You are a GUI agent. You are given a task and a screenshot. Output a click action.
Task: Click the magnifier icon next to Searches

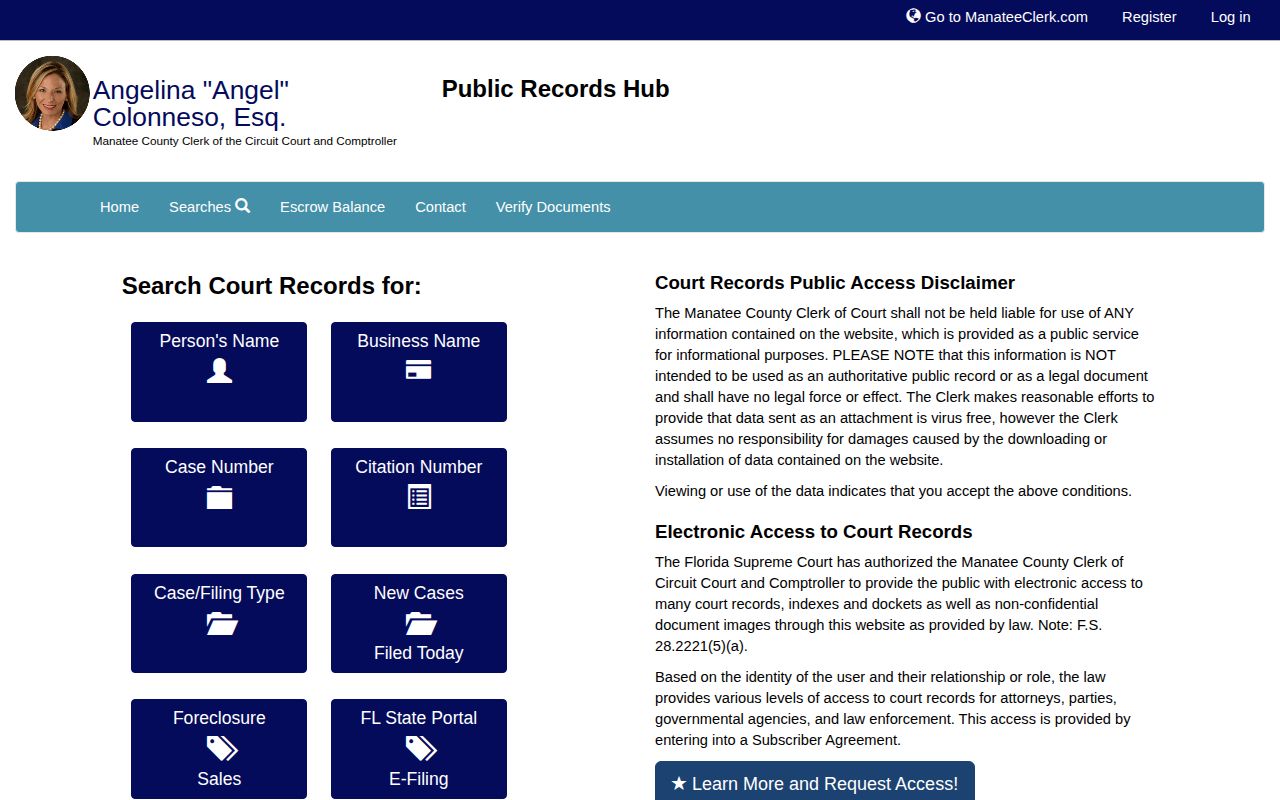click(x=242, y=206)
